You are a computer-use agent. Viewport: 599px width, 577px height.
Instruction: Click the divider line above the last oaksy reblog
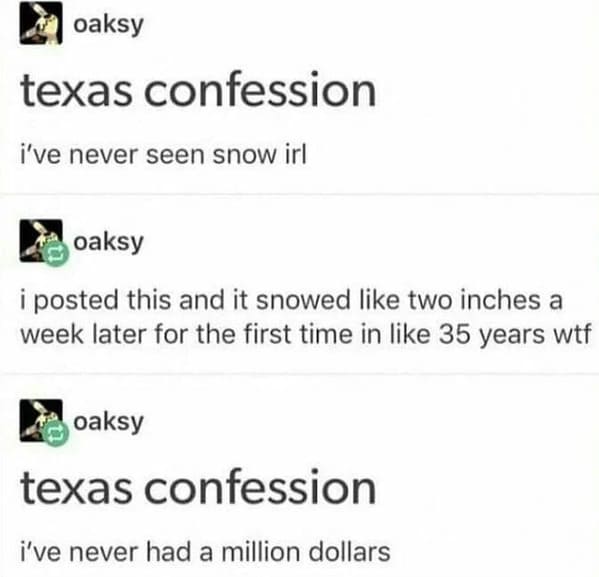[x=300, y=374]
